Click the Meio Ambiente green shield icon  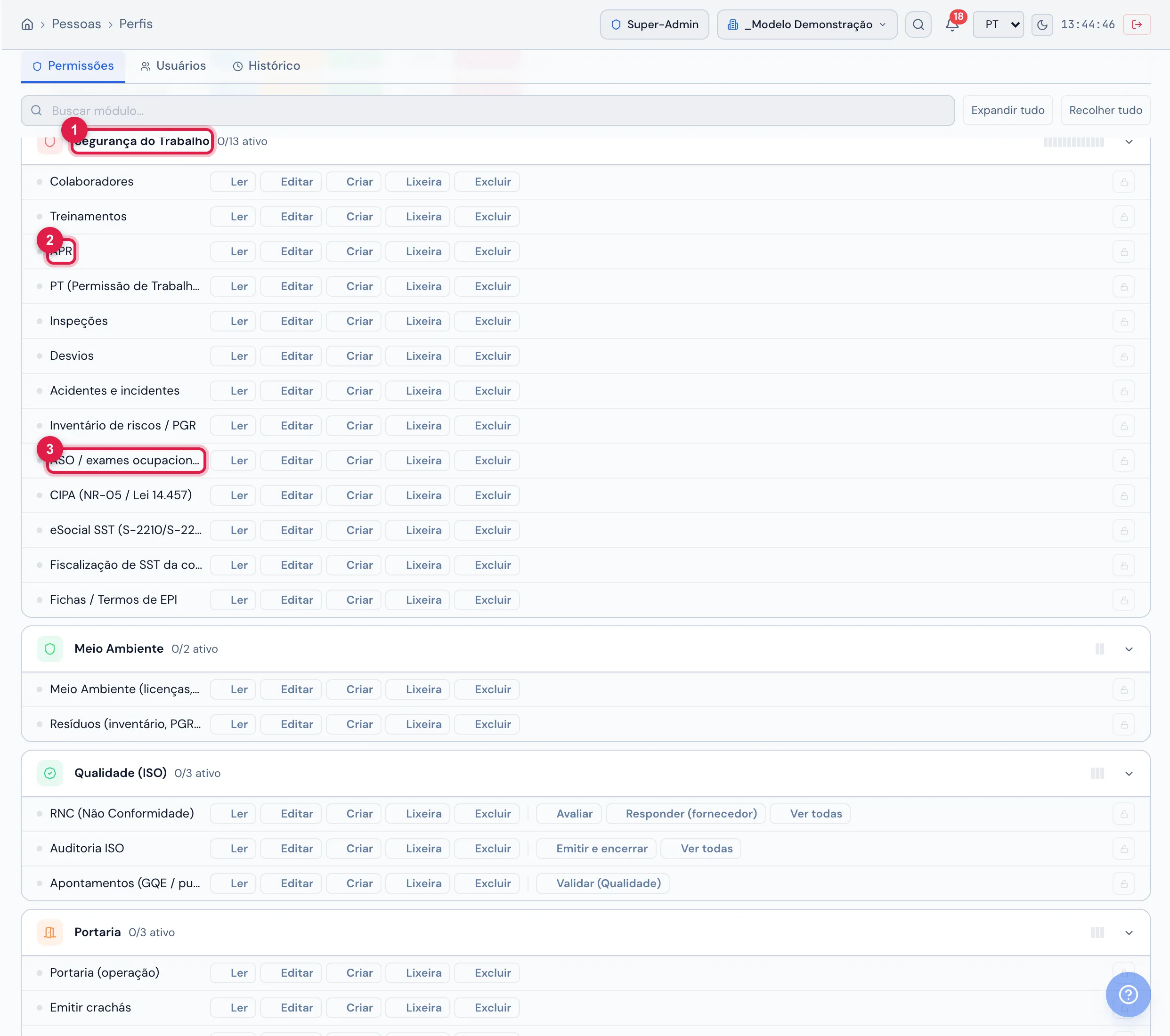click(50, 648)
